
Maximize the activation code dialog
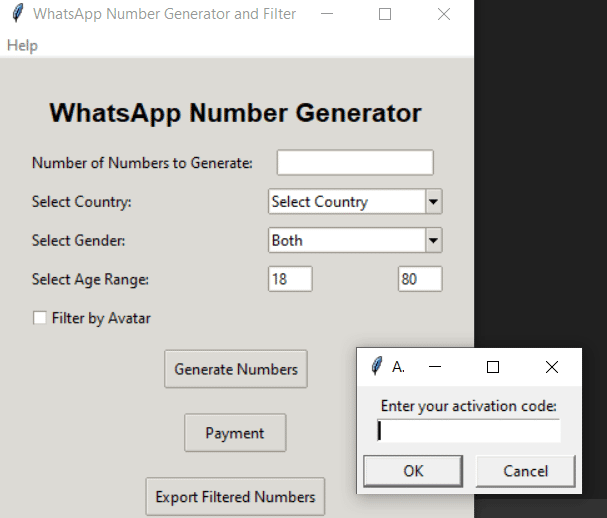click(493, 367)
